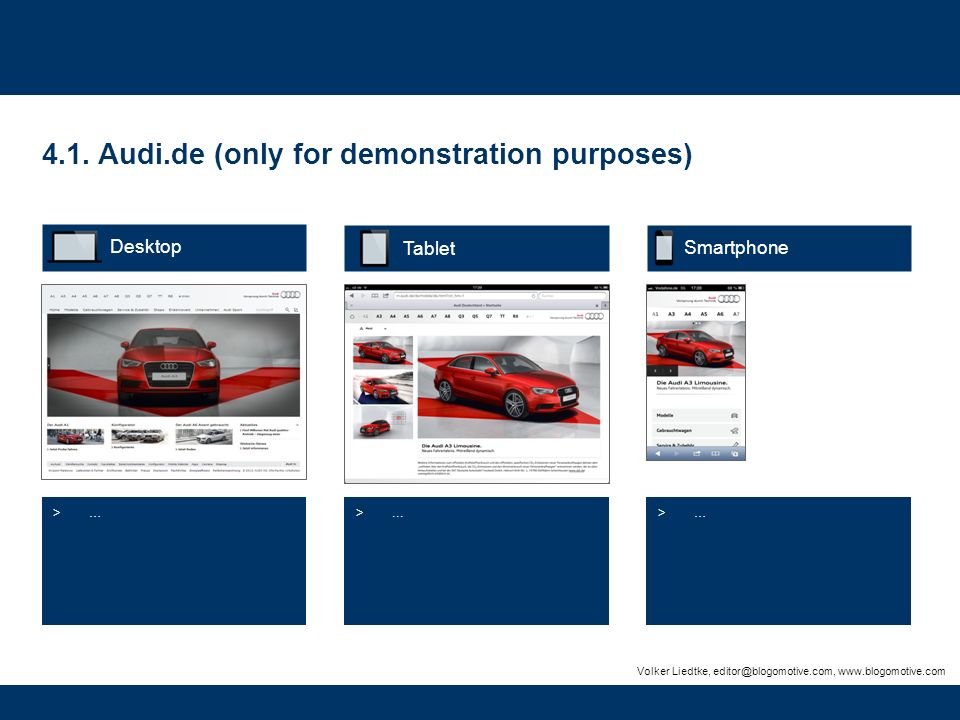Click the share icon in smartphone bottom toolbar
The image size is (960, 720).
click(x=696, y=454)
